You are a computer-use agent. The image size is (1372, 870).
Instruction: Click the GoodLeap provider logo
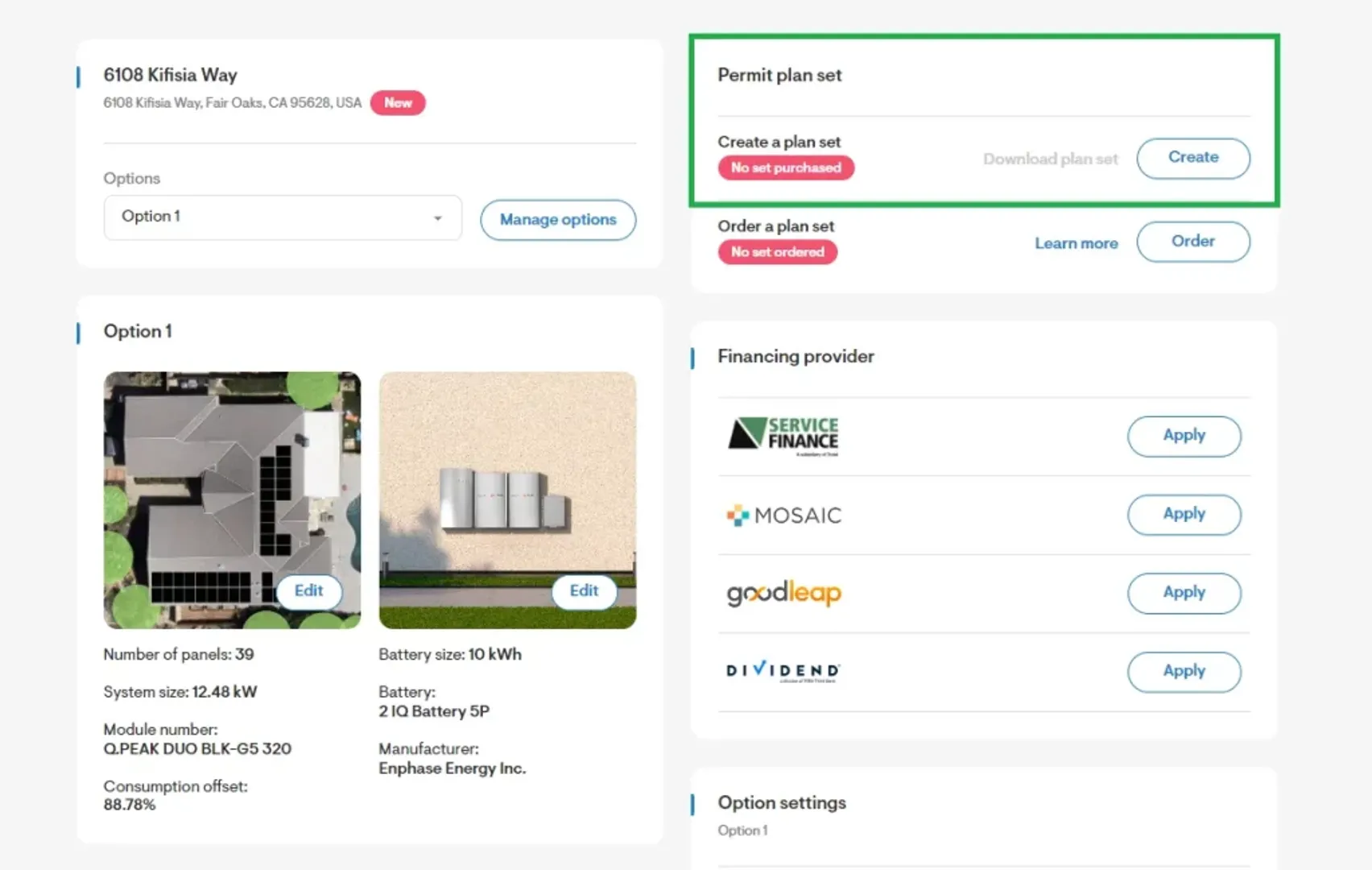click(x=783, y=593)
